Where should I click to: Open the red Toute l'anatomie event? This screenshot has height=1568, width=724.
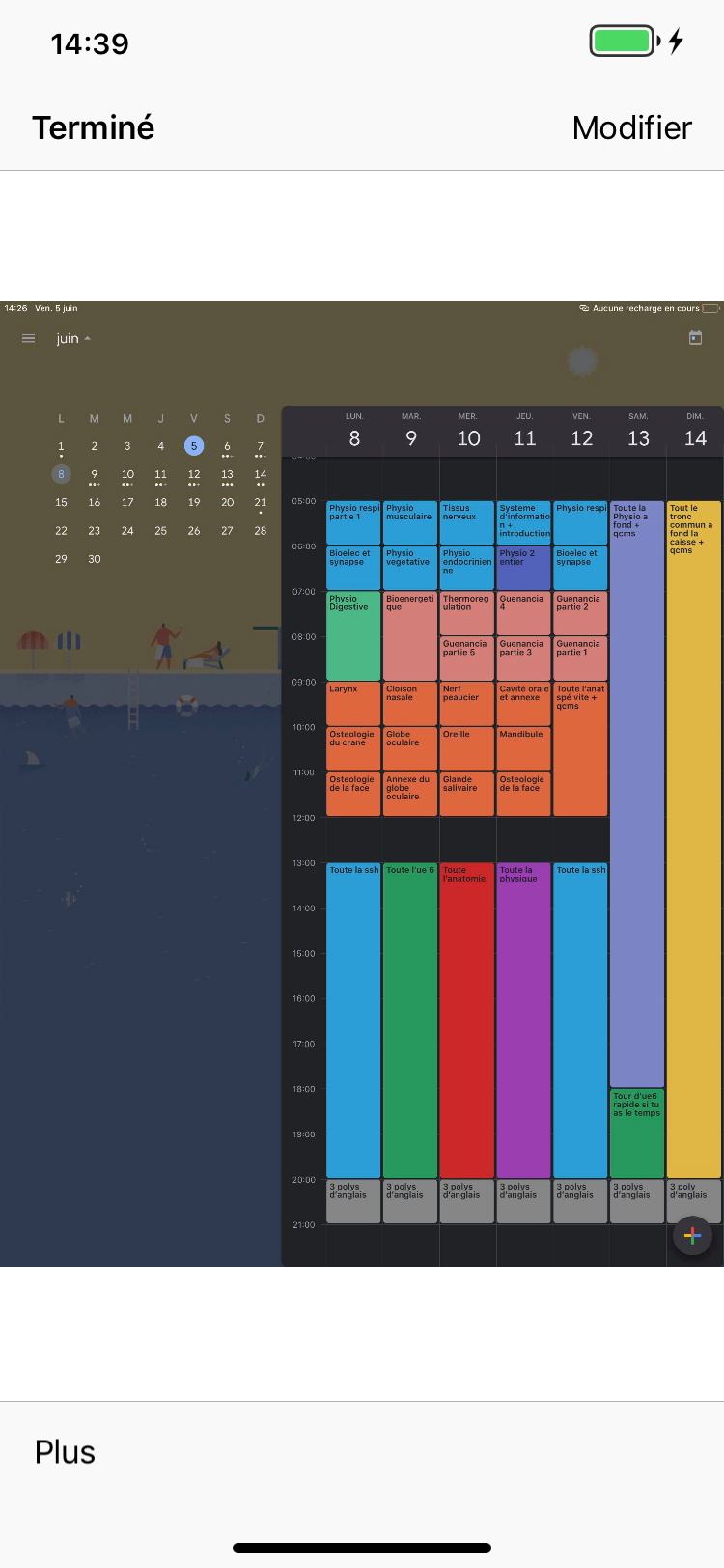point(467,1021)
